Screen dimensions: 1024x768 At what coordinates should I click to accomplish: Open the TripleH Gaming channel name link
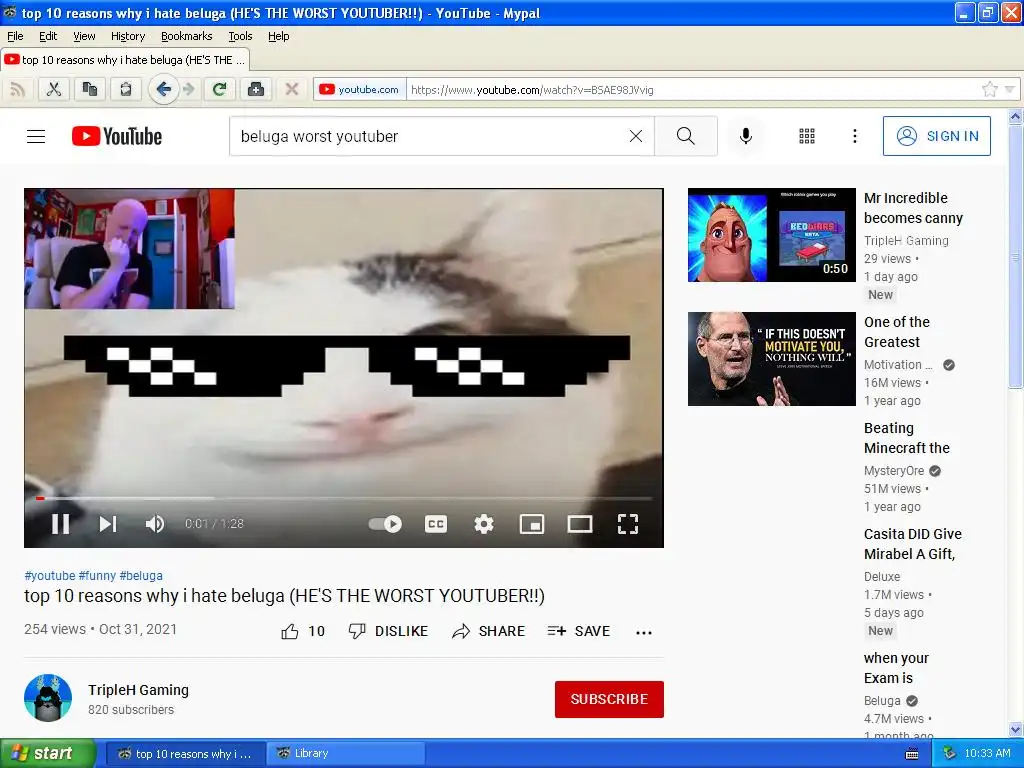point(138,690)
